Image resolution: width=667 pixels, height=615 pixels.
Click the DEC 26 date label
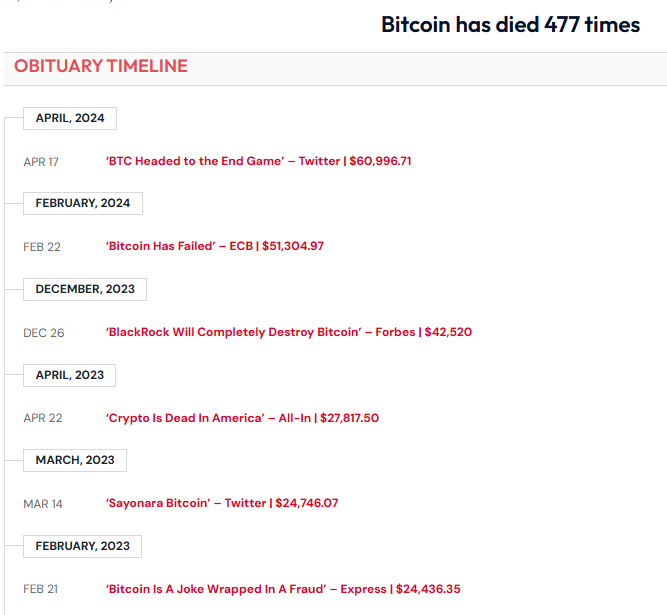44,333
